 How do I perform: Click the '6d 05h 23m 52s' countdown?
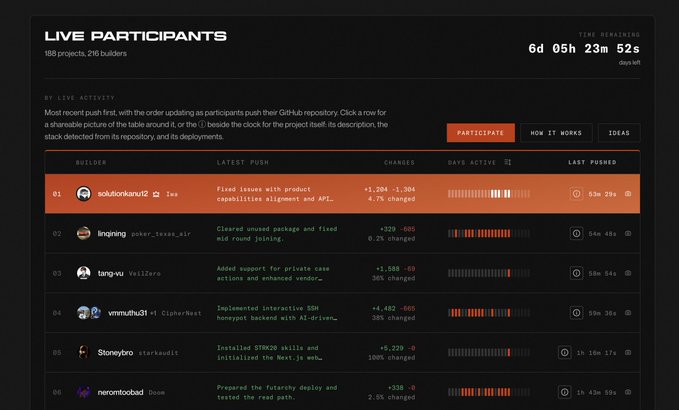point(584,48)
